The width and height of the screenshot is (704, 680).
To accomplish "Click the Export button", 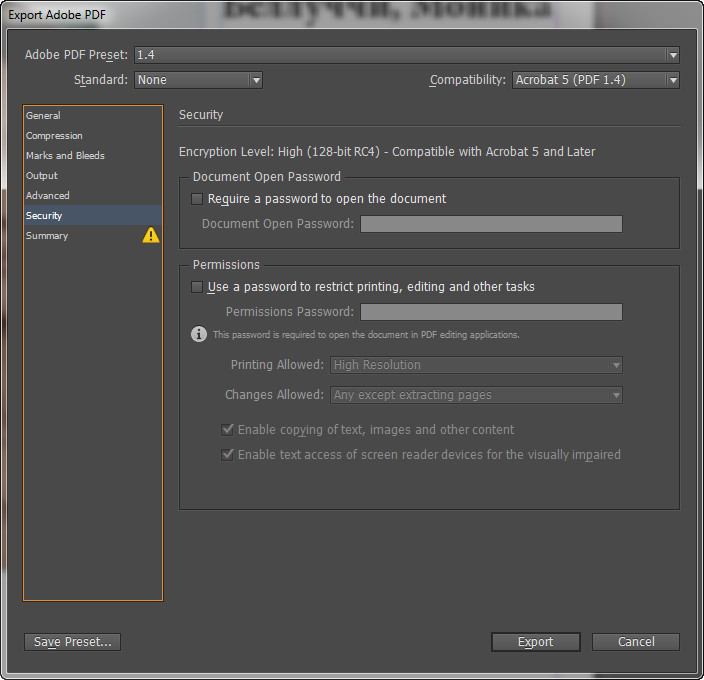I will (x=535, y=642).
